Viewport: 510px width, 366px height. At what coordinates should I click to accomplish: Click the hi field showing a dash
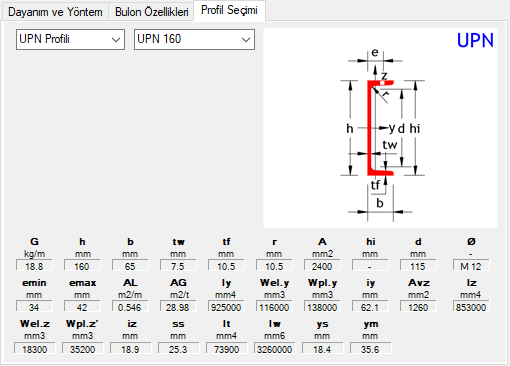pyautogui.click(x=370, y=266)
